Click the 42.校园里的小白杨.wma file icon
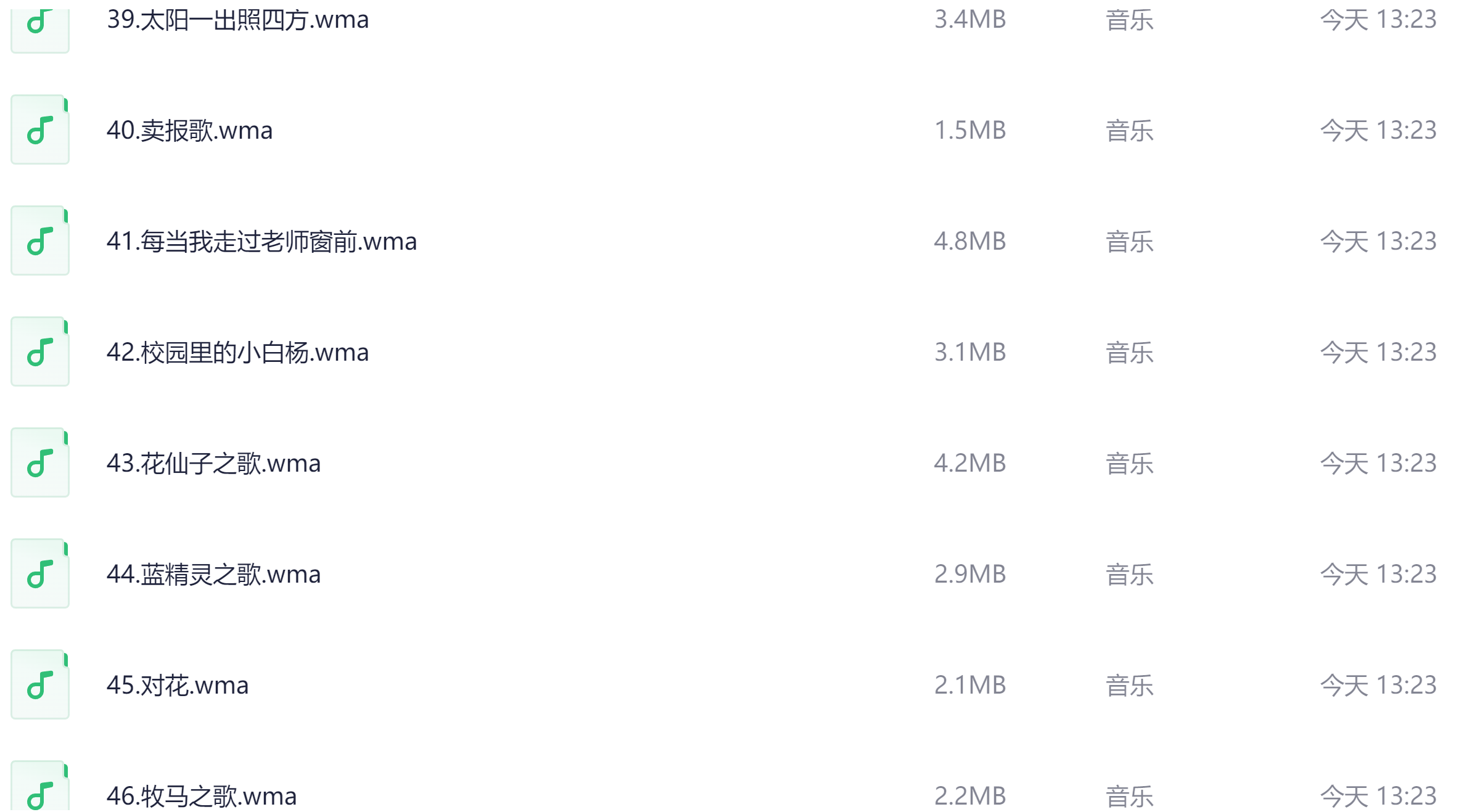The height and width of the screenshot is (812, 1469). point(39,352)
